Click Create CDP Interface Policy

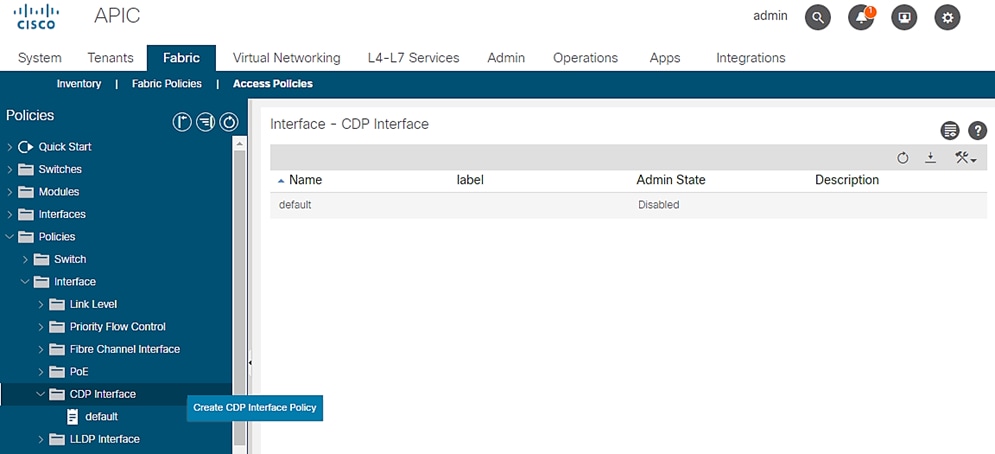(255, 407)
